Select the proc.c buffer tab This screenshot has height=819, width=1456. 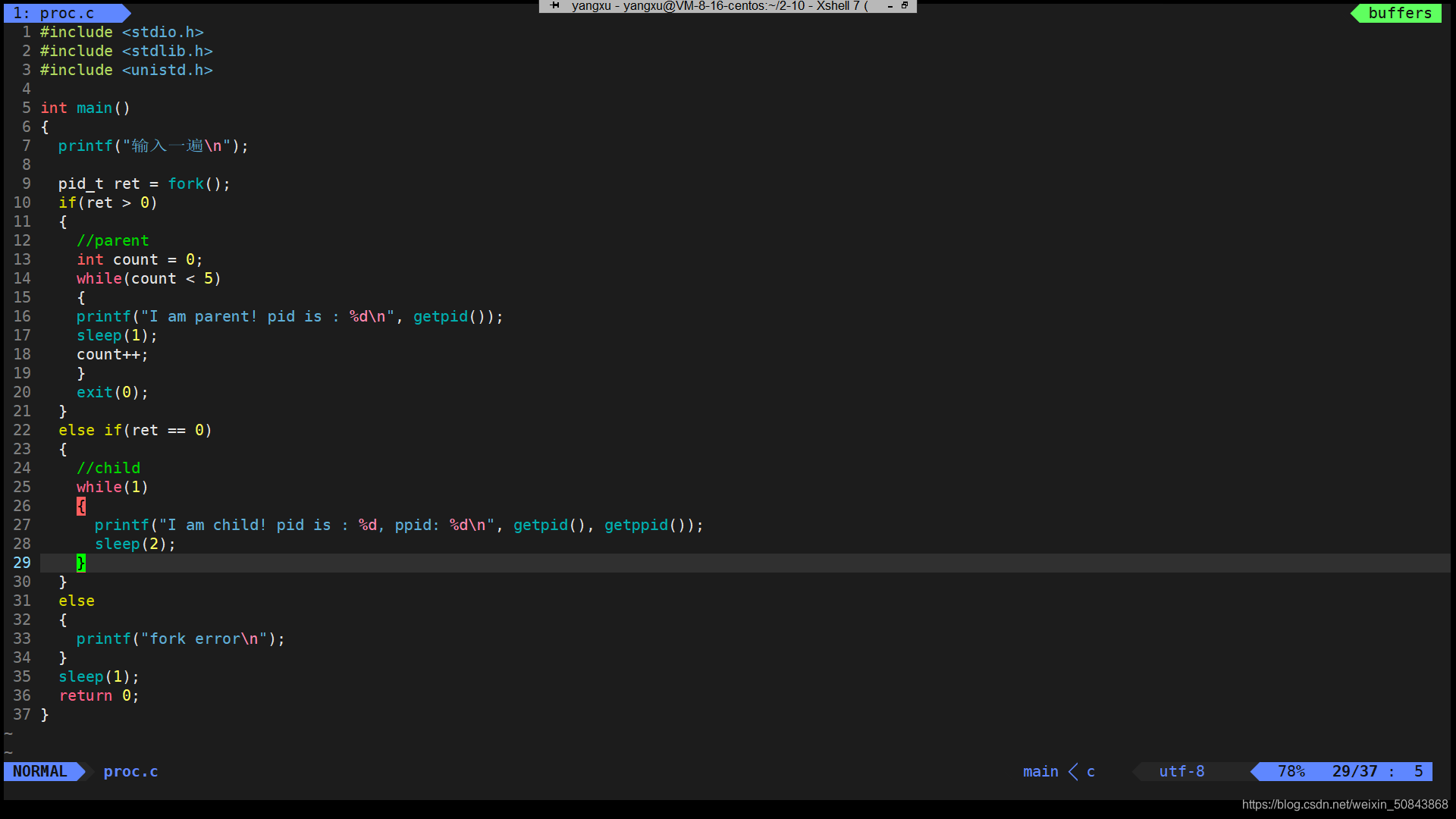tap(67, 13)
